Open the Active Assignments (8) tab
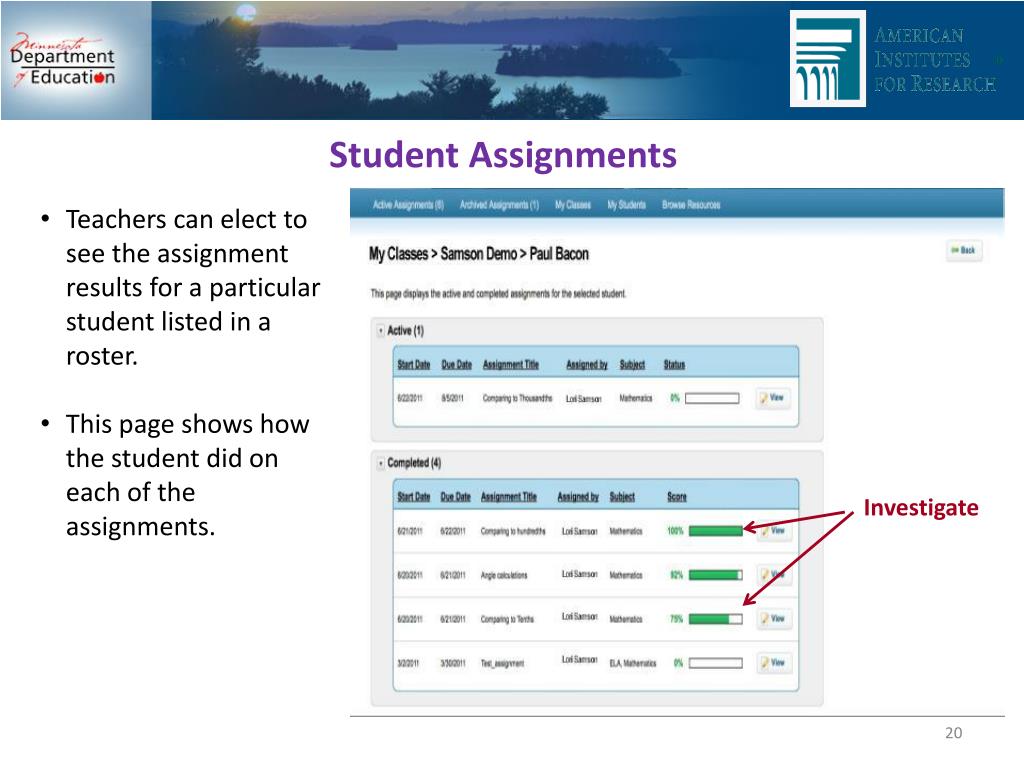 pyautogui.click(x=408, y=205)
